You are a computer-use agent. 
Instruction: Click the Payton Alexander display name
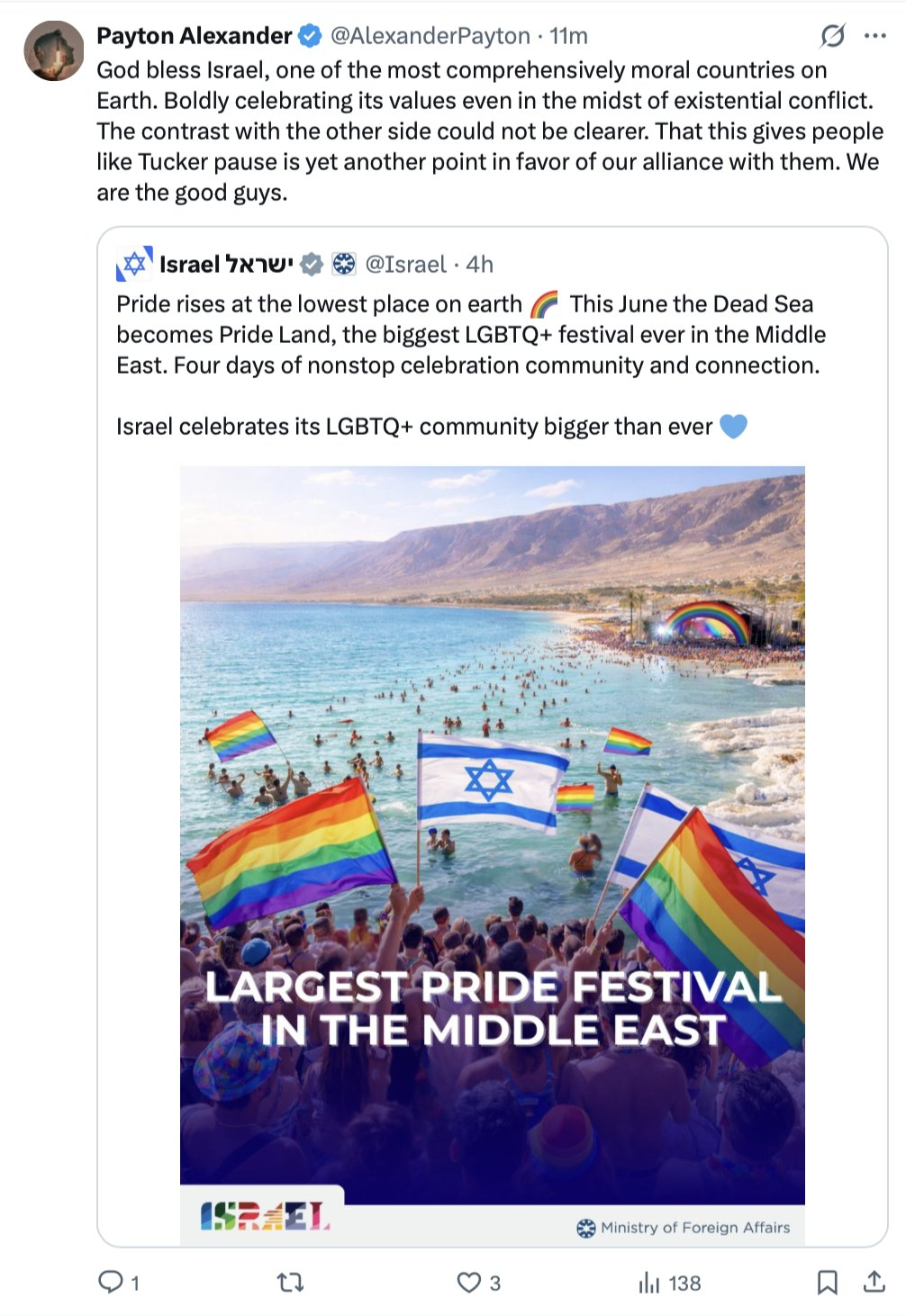click(x=194, y=36)
